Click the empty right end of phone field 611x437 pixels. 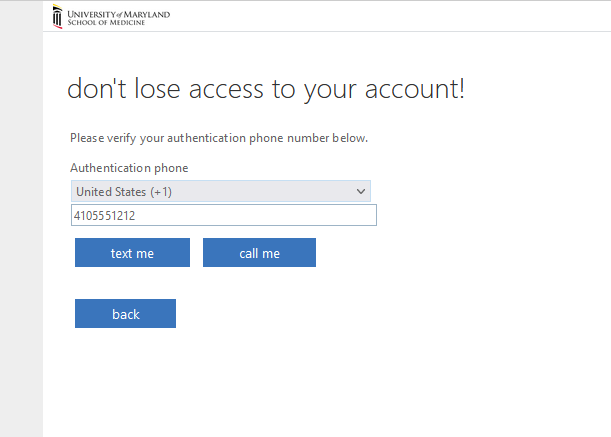click(x=340, y=215)
